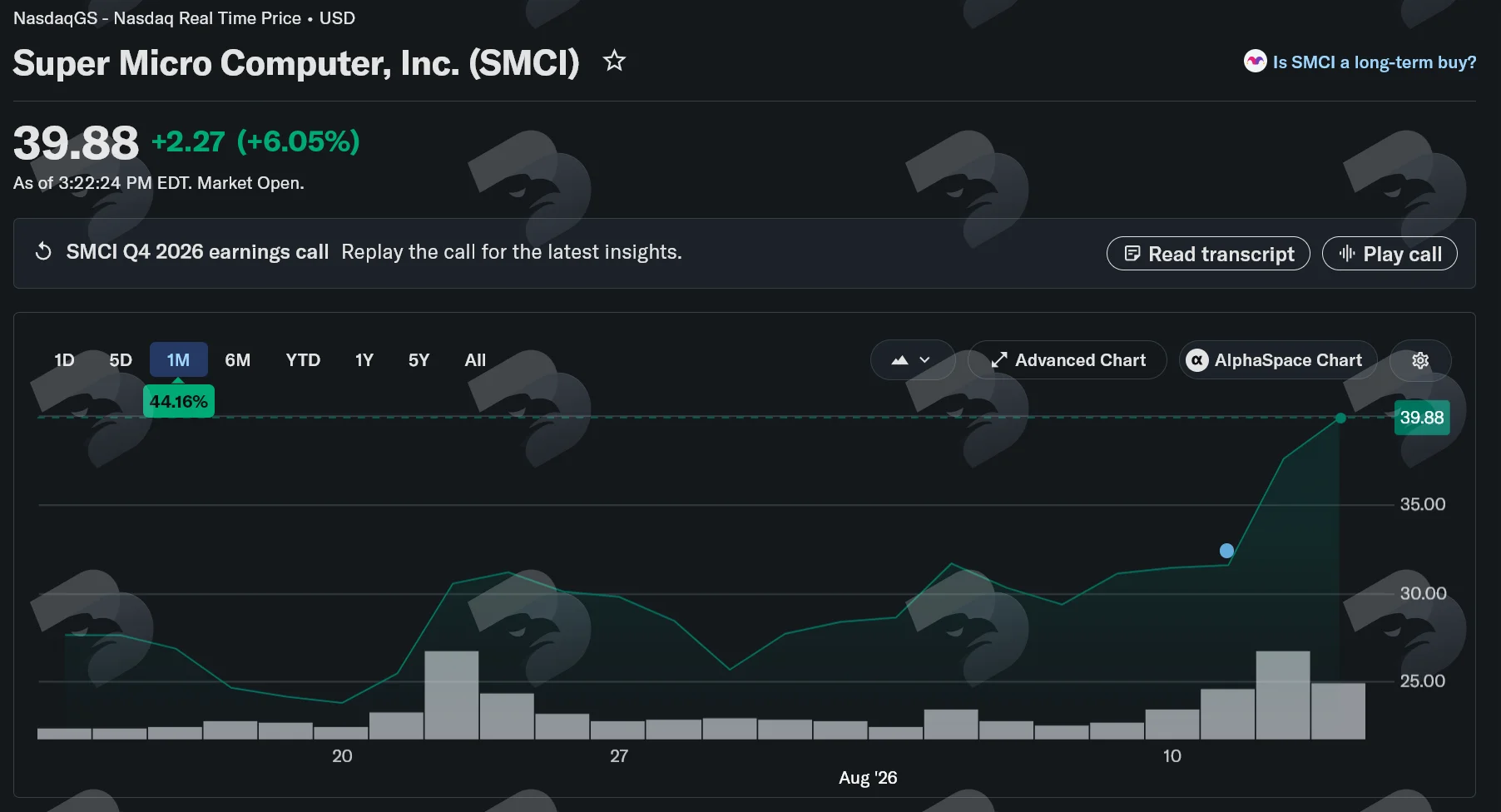Select the 1D time range
Image resolution: width=1501 pixels, height=812 pixels.
point(64,360)
